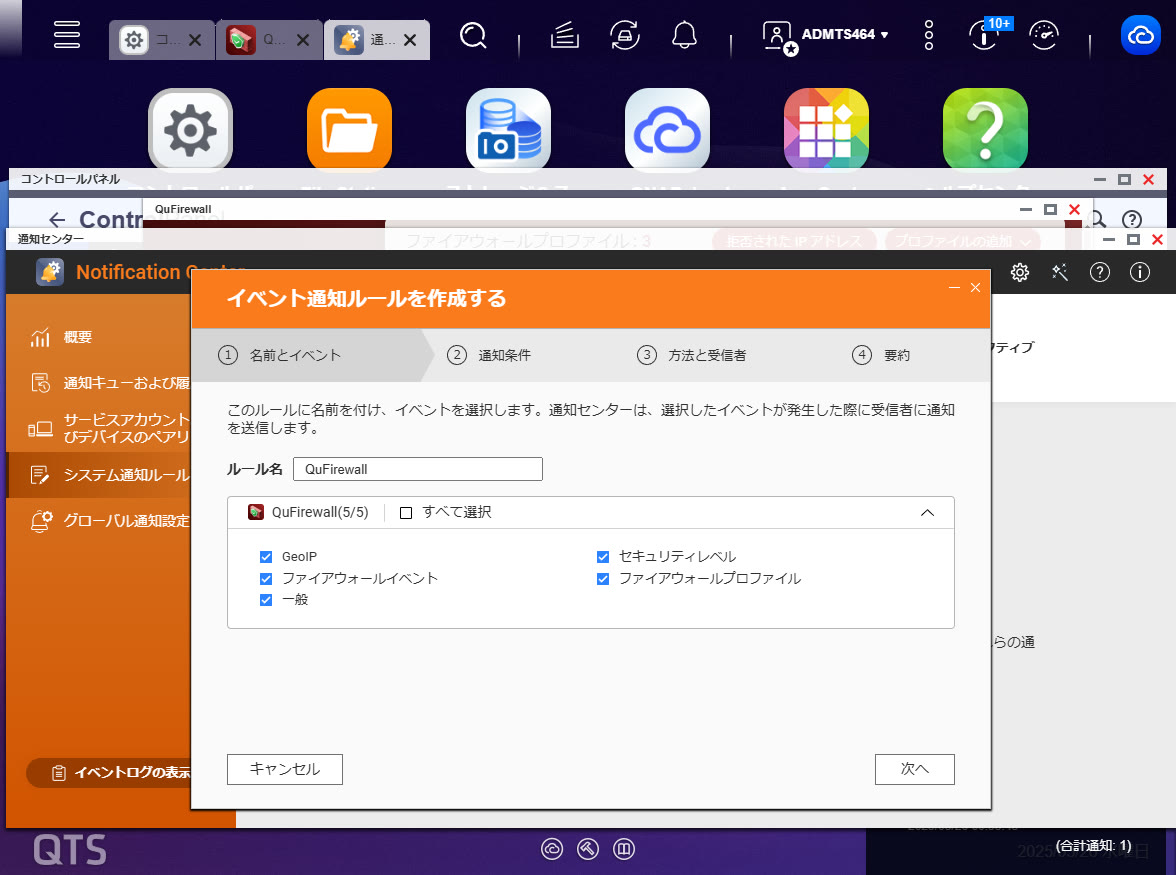Uncheck the ファイアウォールプロファイル checkbox
The image size is (1176, 875).
pyautogui.click(x=603, y=579)
